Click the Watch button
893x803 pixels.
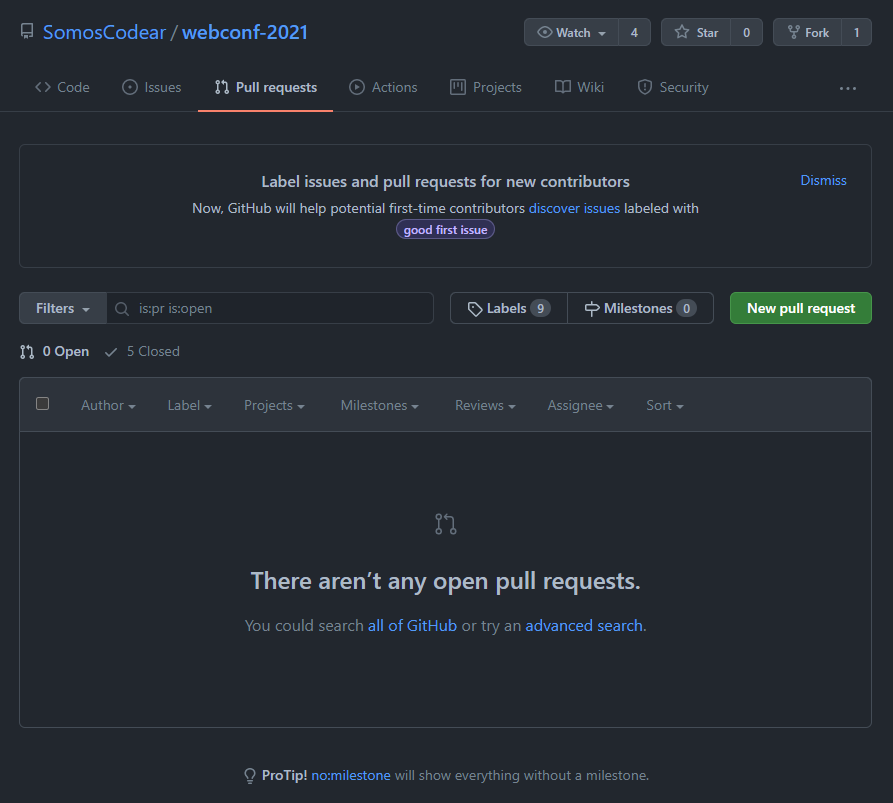(x=571, y=32)
